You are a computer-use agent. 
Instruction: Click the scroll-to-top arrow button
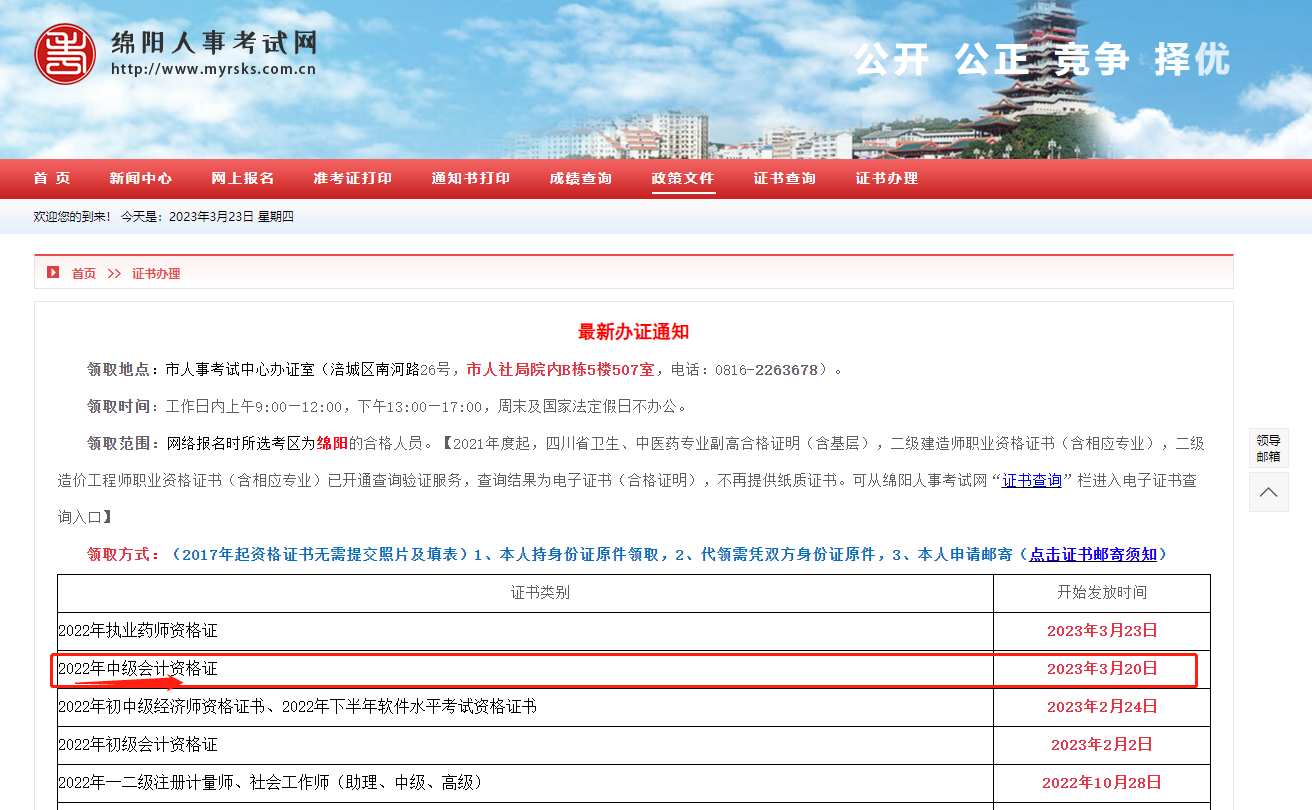click(x=1268, y=492)
